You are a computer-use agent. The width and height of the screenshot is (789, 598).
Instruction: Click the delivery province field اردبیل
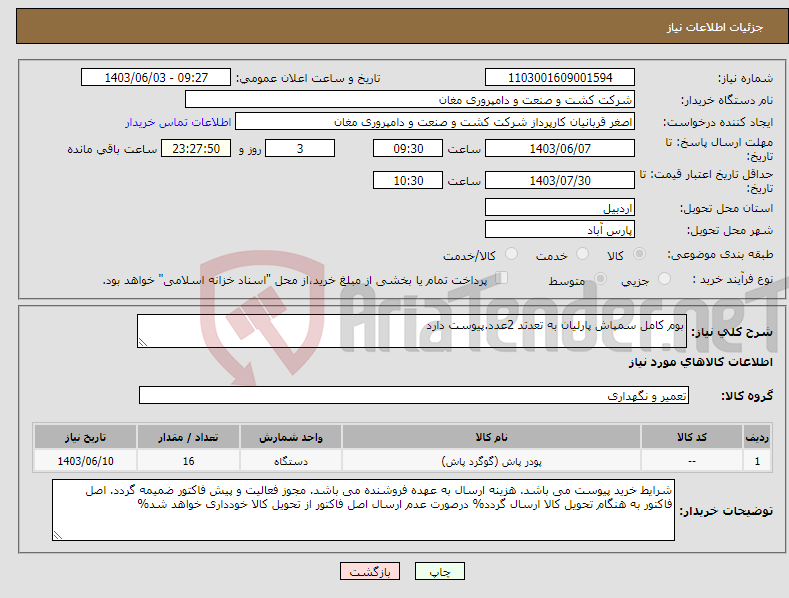click(x=560, y=207)
